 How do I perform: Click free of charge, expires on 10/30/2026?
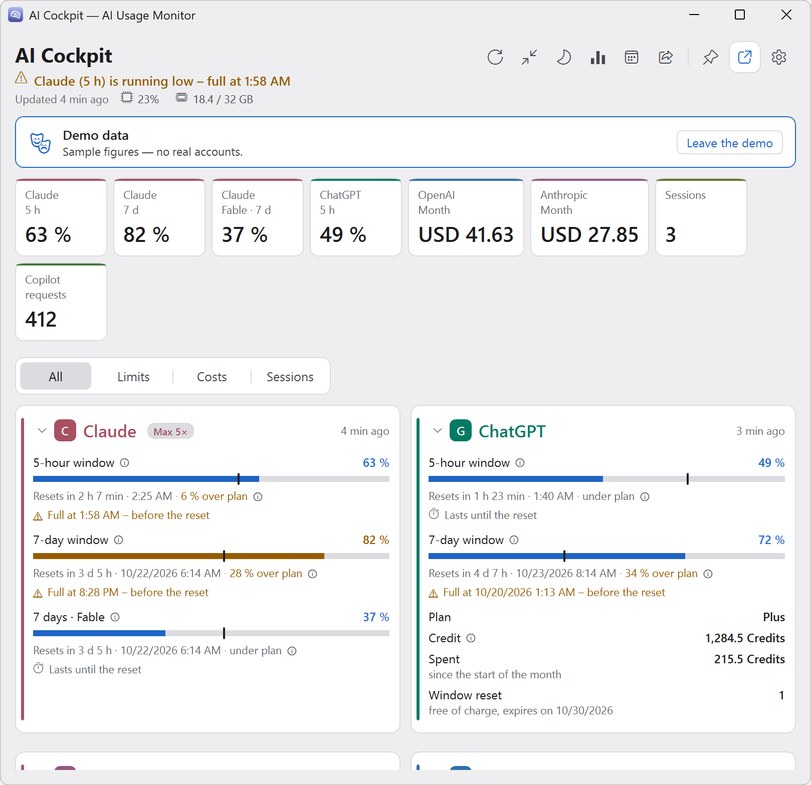[x=520, y=711]
